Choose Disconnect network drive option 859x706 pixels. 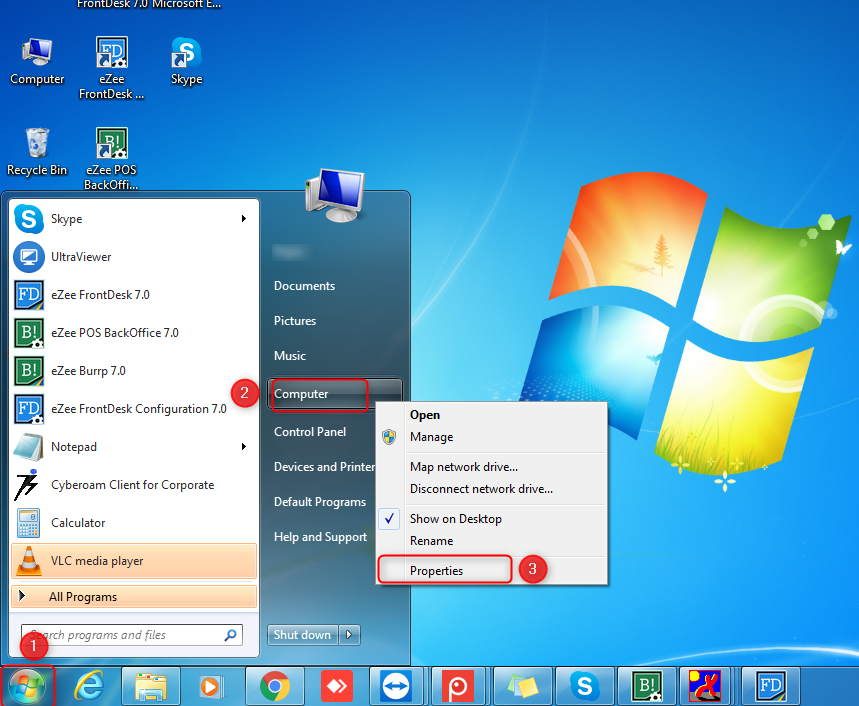491,489
